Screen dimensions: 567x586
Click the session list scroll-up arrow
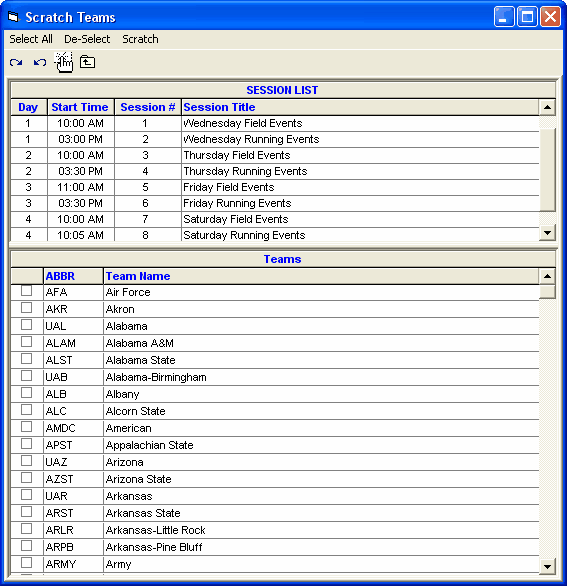[x=548, y=107]
